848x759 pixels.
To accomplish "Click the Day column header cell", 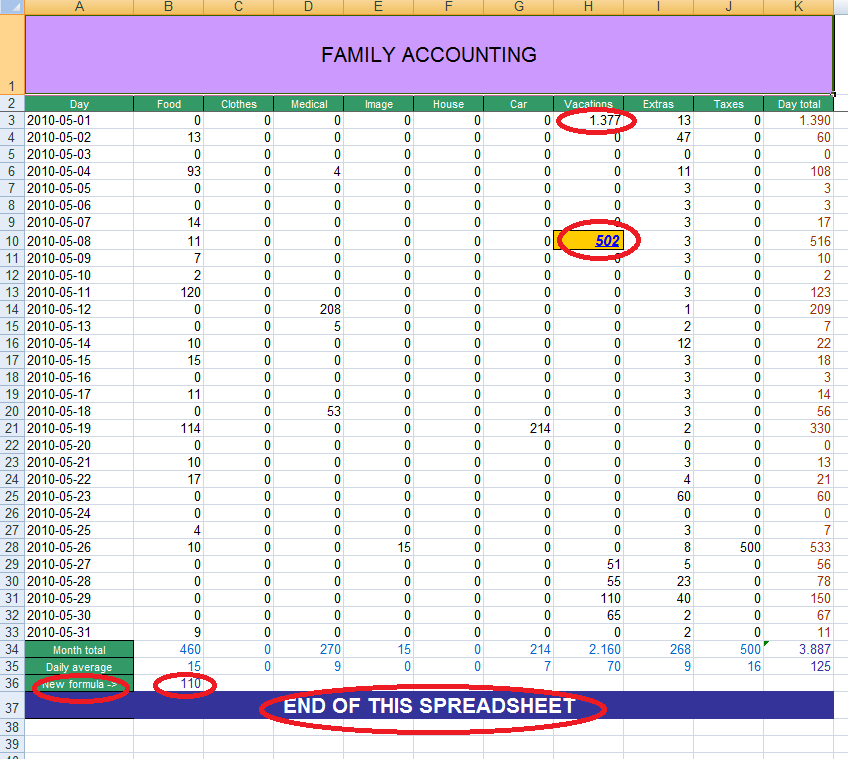I will (x=79, y=104).
